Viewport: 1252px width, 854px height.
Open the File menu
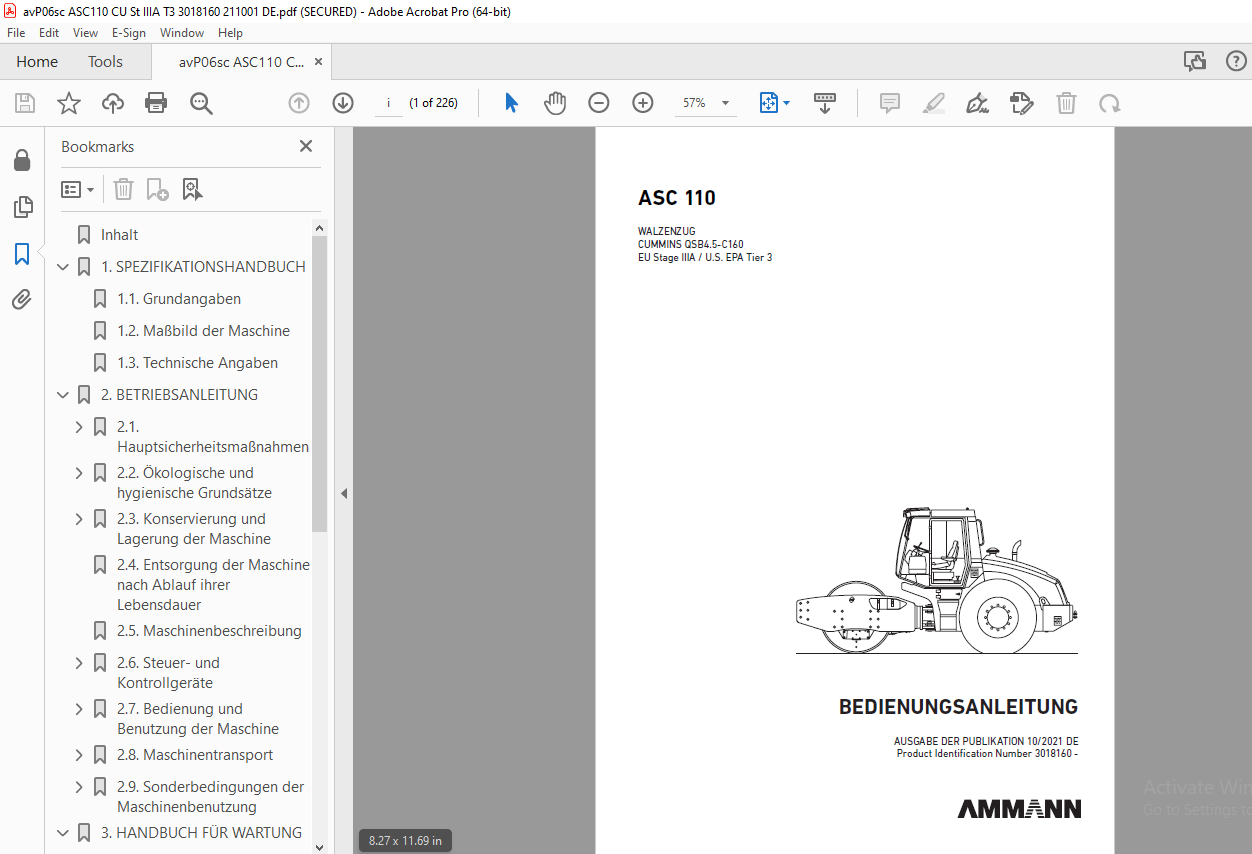tap(16, 33)
